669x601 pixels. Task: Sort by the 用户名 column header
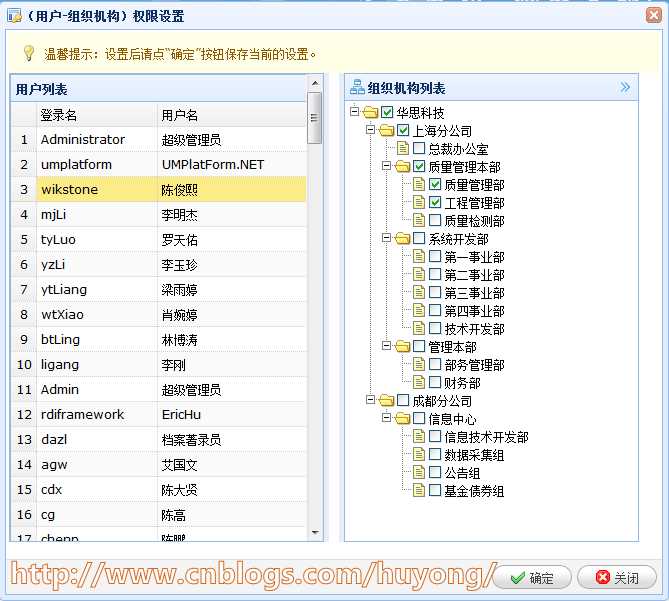click(x=232, y=115)
